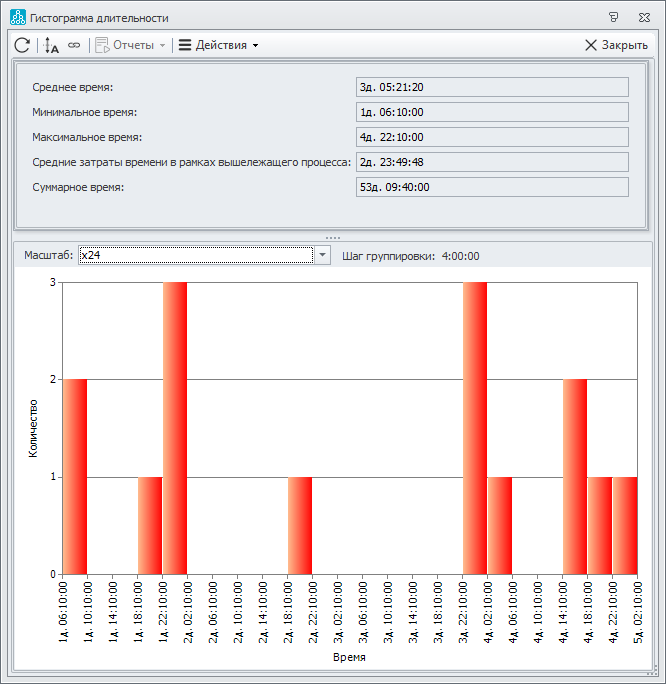
Task: Click the chain link icon in the toolbar
Action: [74, 45]
